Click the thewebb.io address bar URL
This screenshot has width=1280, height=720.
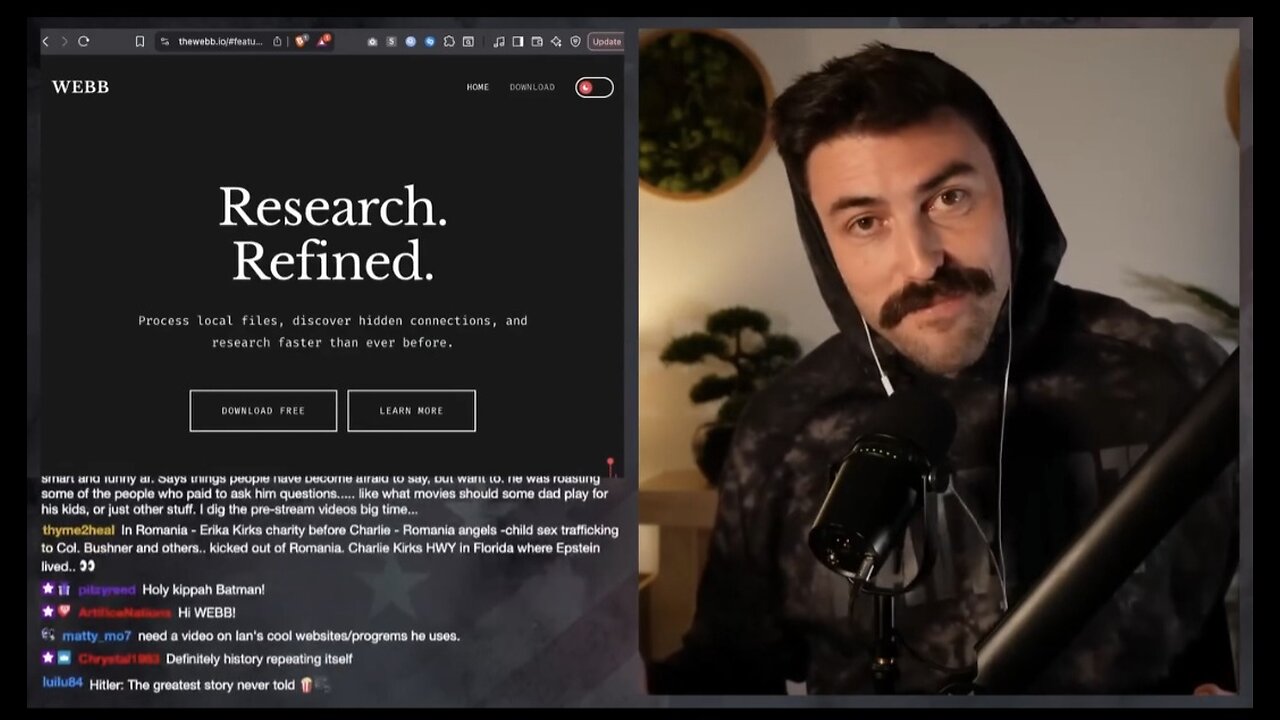click(x=221, y=41)
